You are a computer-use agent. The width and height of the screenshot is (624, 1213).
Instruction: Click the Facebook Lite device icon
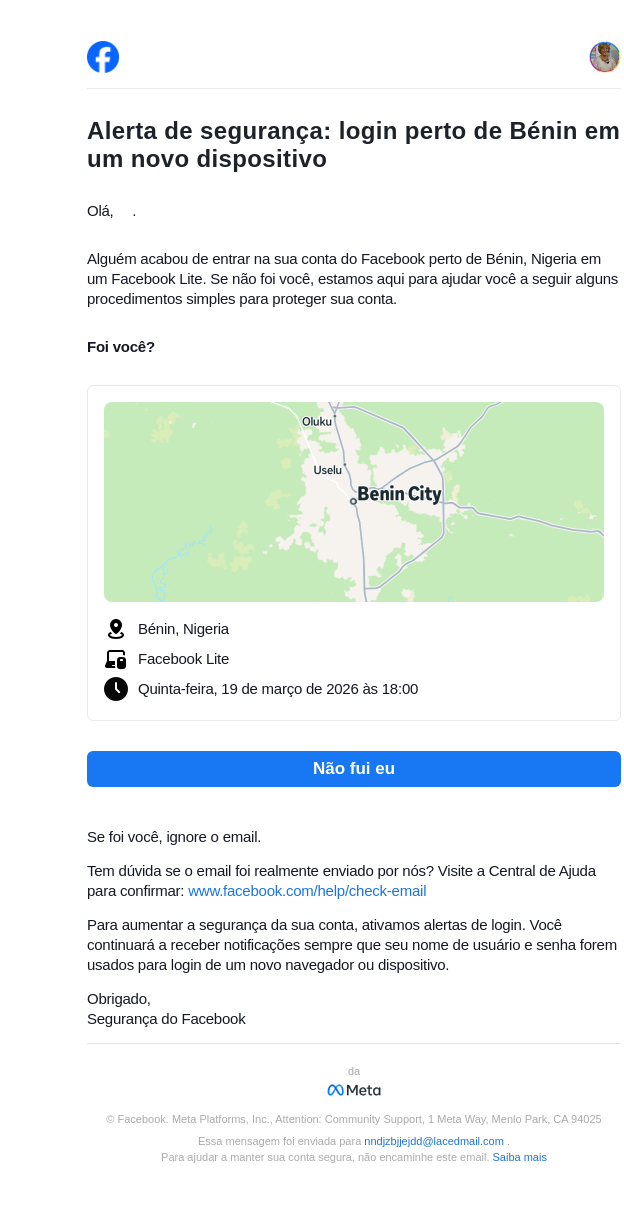tap(116, 659)
